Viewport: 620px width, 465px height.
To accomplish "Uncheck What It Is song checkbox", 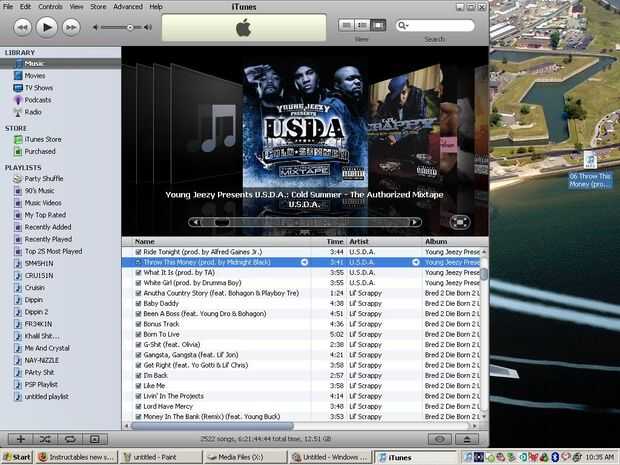I will [x=138, y=272].
